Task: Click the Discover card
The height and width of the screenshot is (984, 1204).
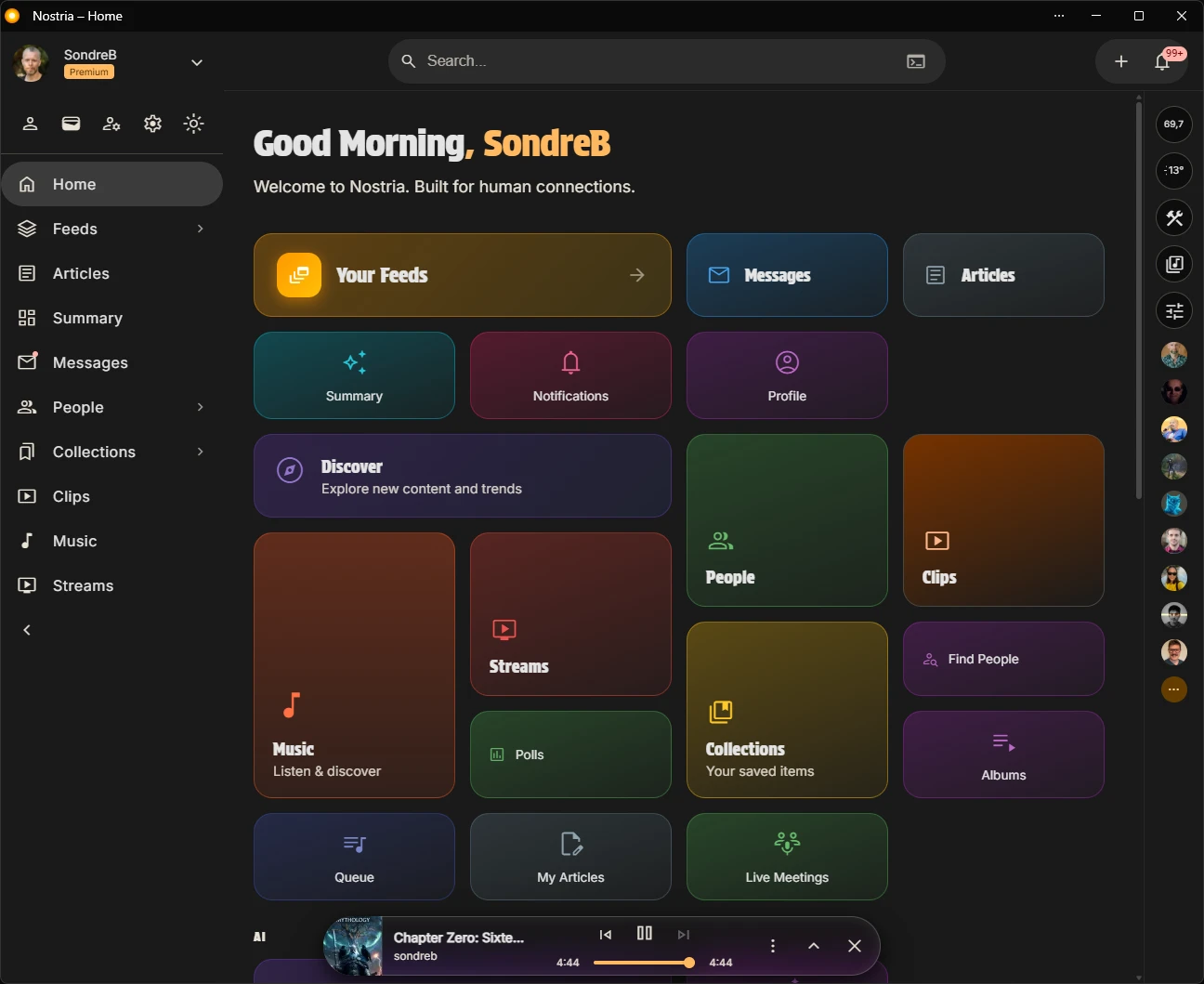Action: click(x=462, y=476)
